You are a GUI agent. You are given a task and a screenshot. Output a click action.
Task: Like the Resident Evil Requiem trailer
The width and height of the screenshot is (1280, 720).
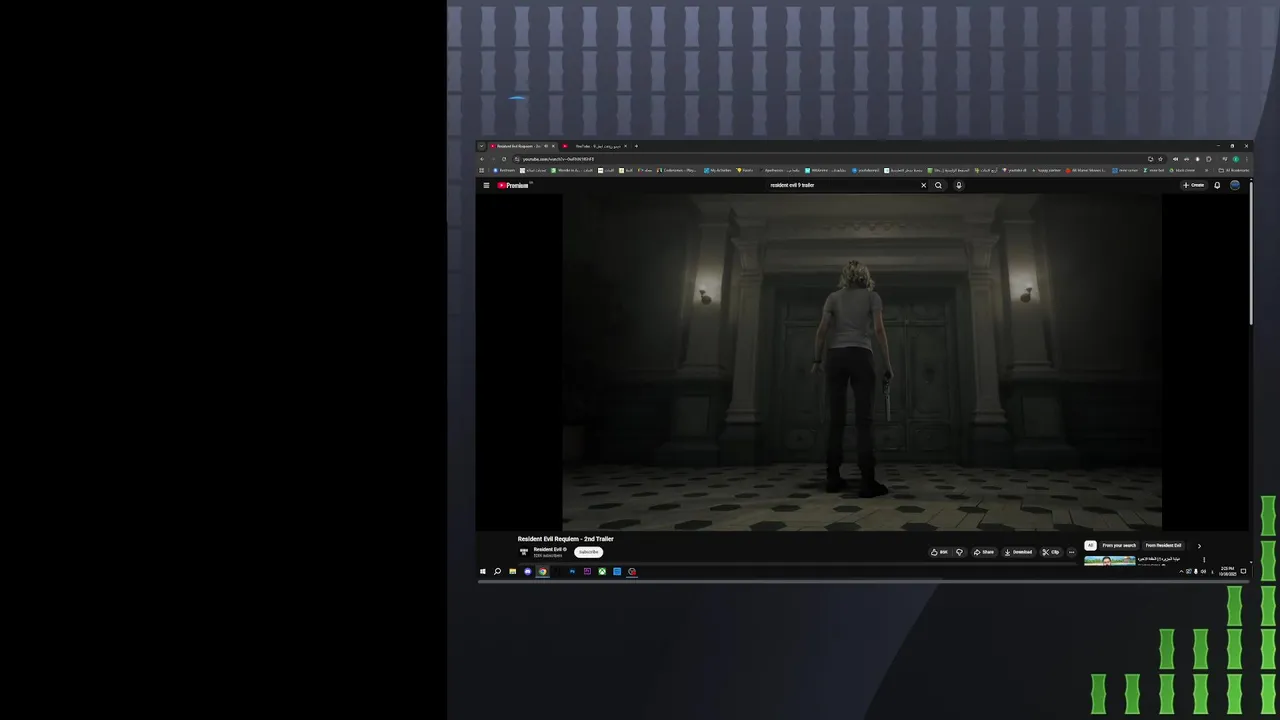pyautogui.click(x=939, y=552)
